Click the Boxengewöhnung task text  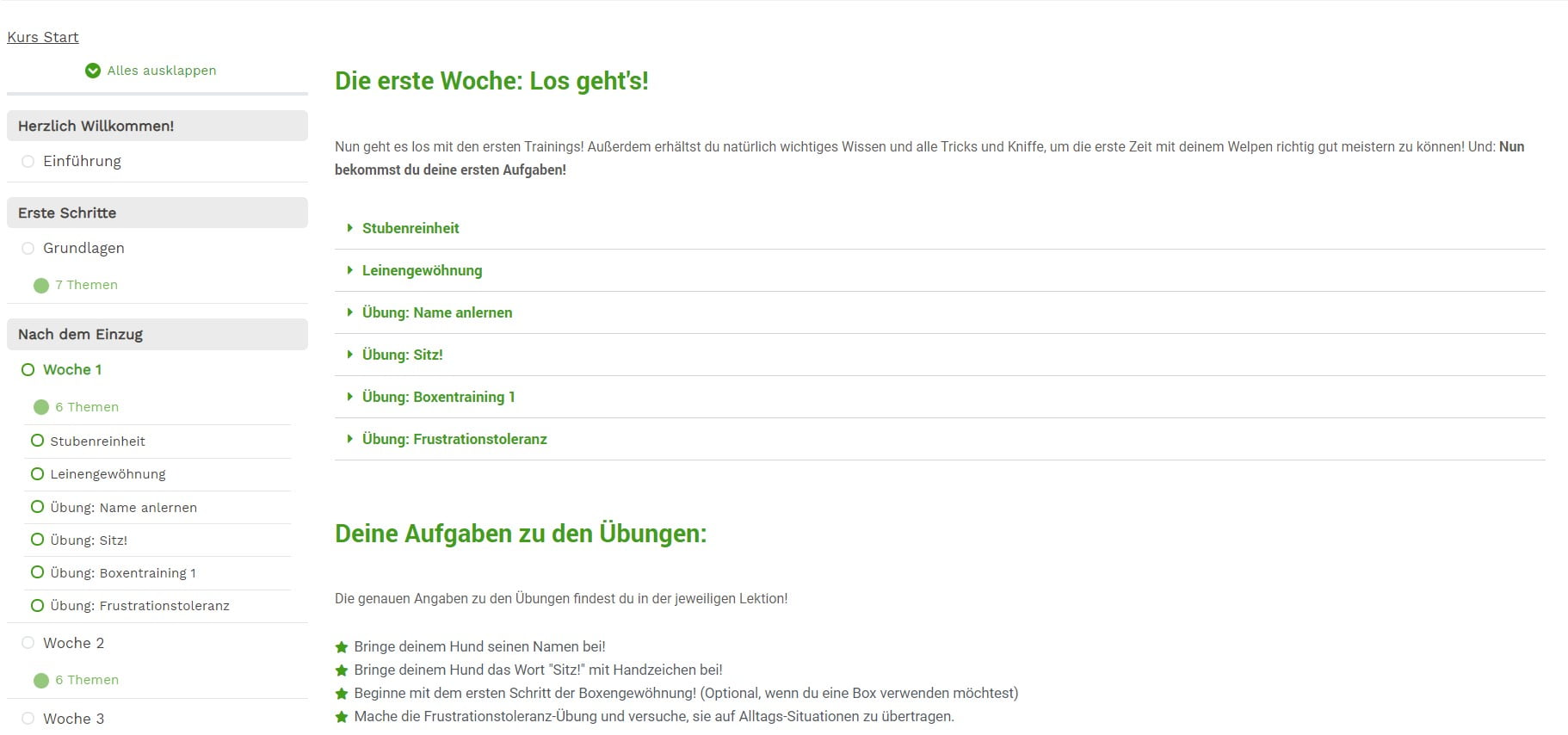(686, 693)
